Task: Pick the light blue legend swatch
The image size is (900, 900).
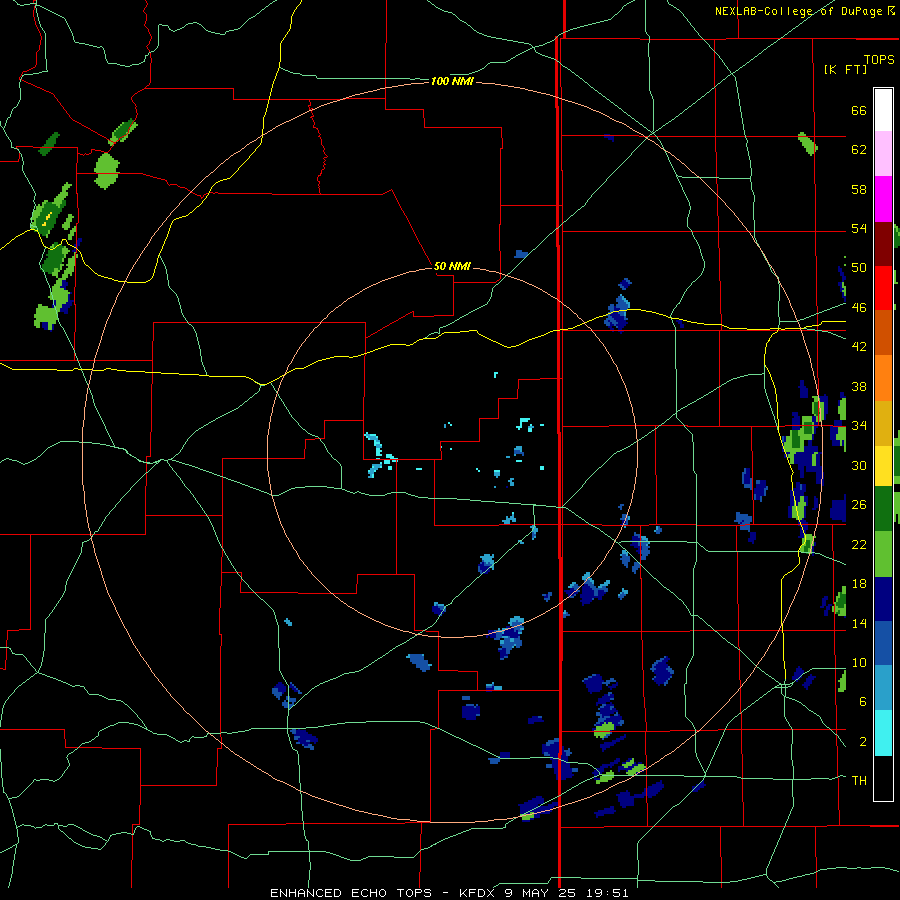Action: click(x=883, y=688)
